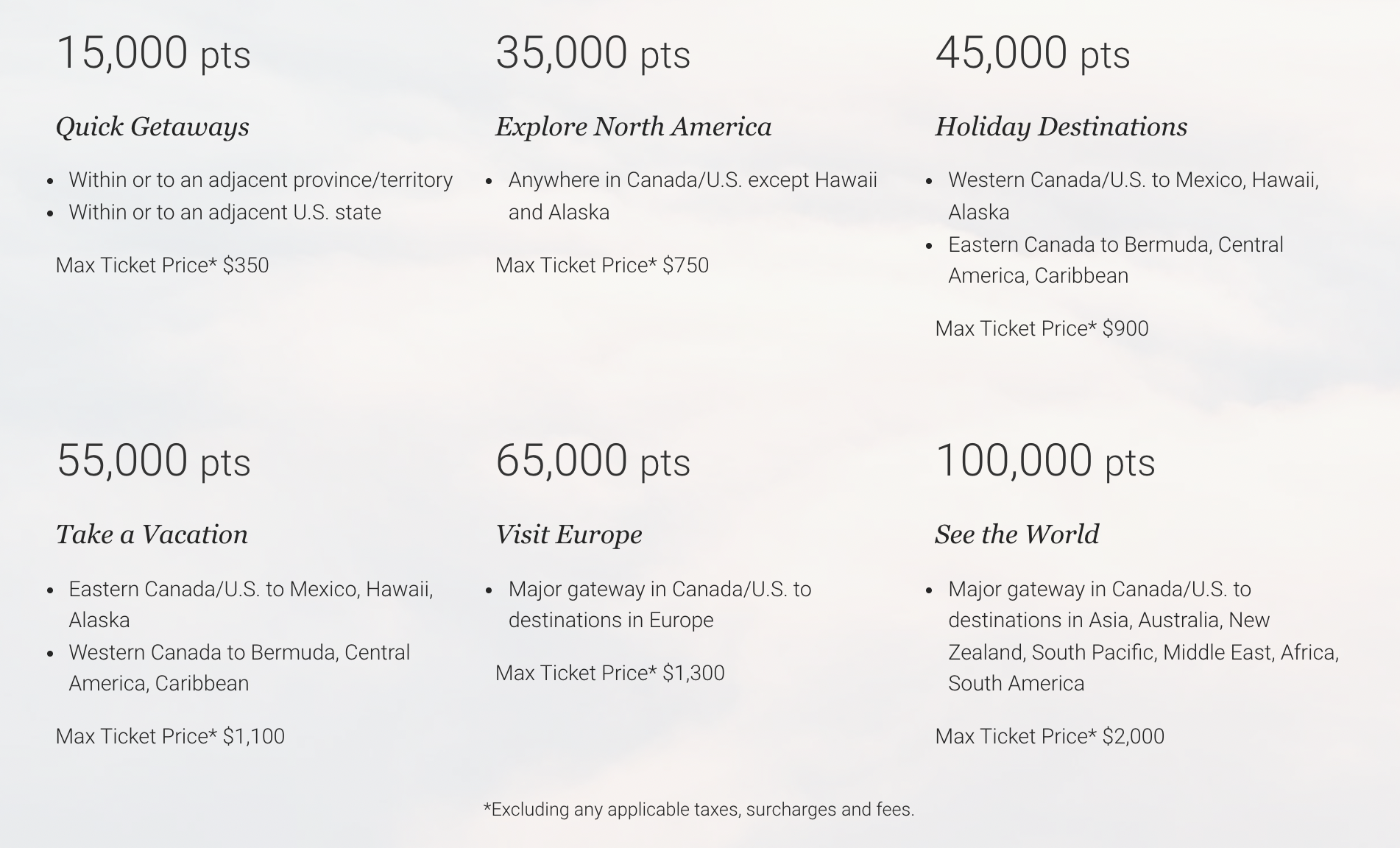Click the 35,000 pts heading
The height and width of the screenshot is (848, 1400).
pos(593,53)
